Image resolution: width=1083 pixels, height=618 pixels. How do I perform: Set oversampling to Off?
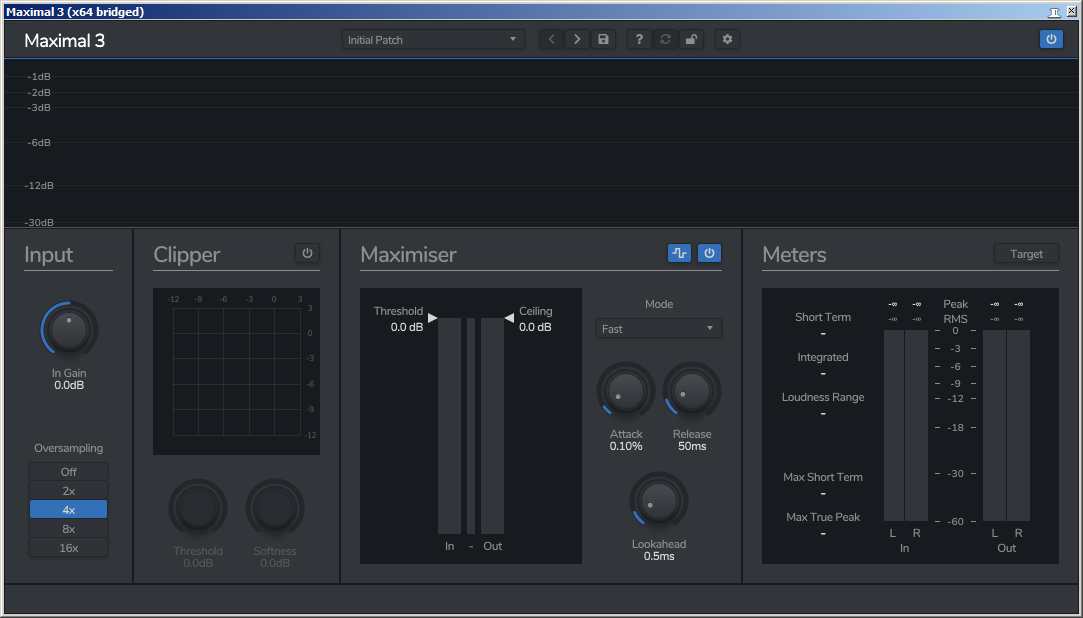[x=68, y=472]
